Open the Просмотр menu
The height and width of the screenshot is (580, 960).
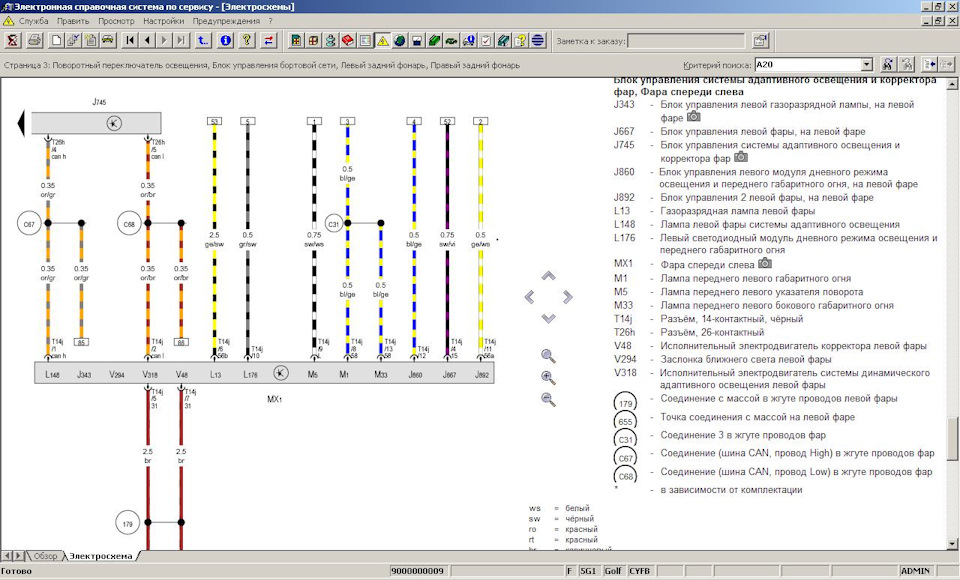[116, 21]
